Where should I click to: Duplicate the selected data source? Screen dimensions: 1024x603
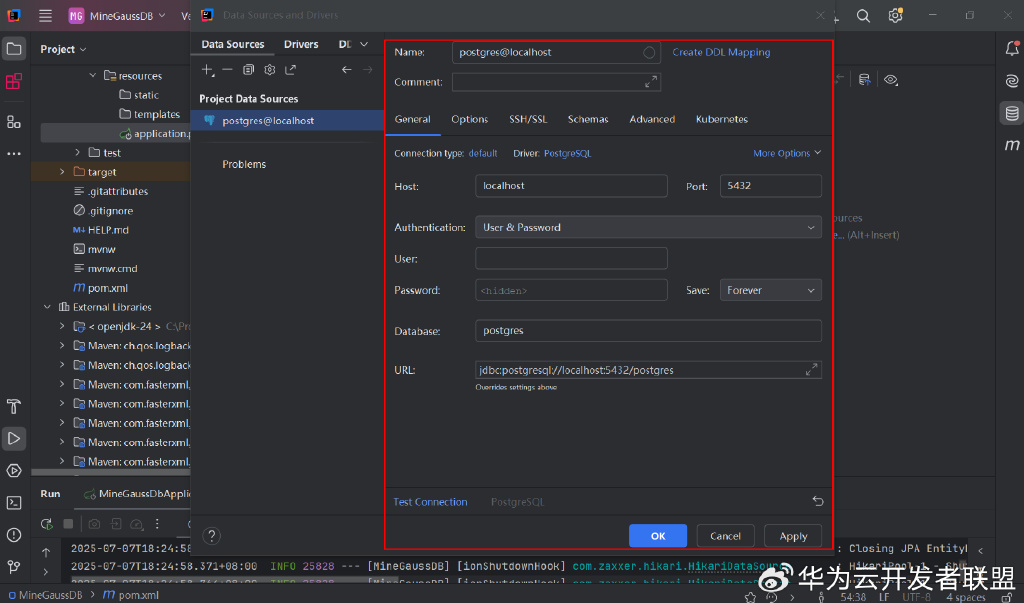(x=248, y=70)
